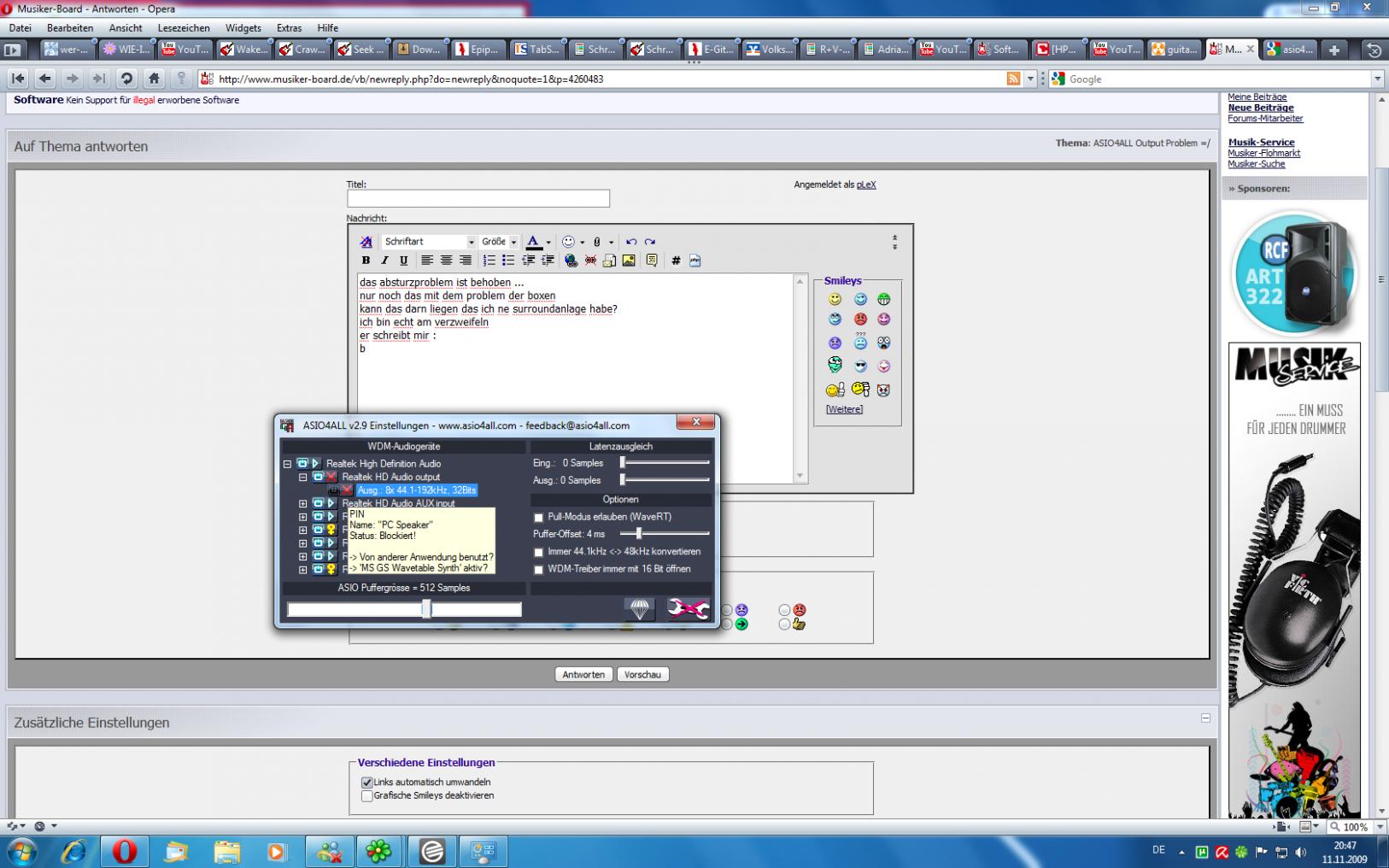Remove link using the unlink icon
Image resolution: width=1389 pixels, height=868 pixels.
(x=590, y=261)
